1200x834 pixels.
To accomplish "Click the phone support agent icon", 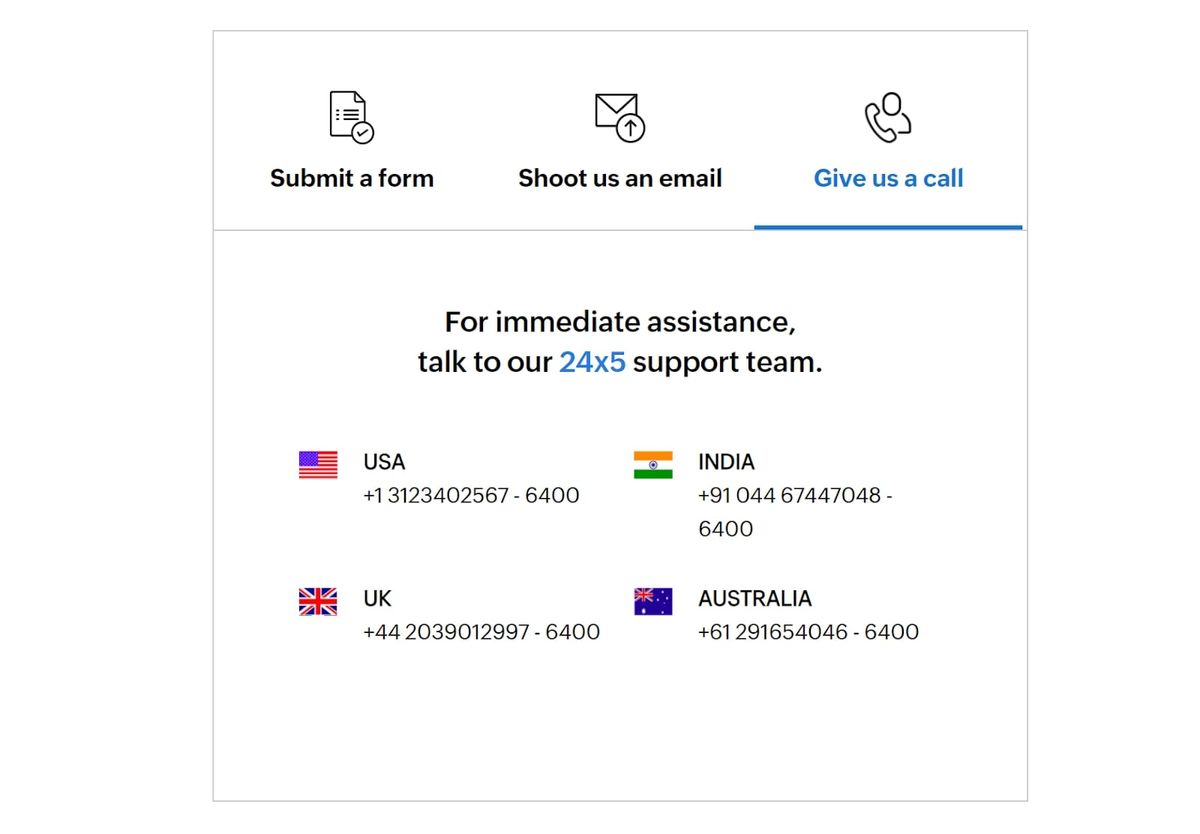I will (888, 117).
